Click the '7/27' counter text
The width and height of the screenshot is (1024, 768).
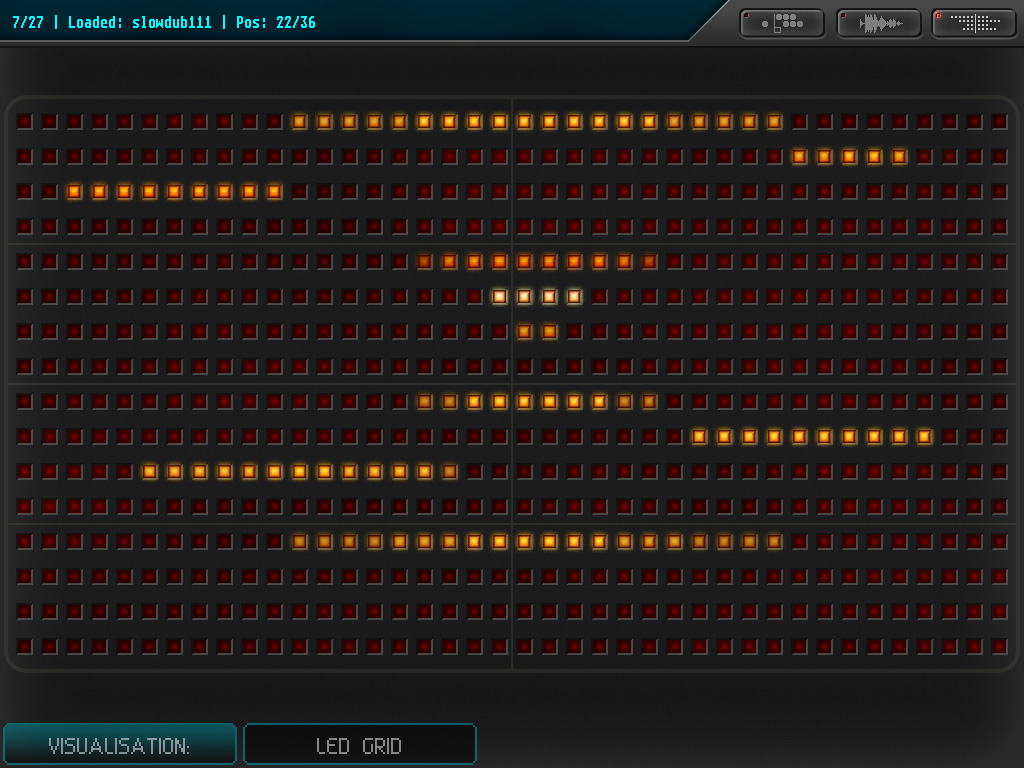pyautogui.click(x=28, y=23)
